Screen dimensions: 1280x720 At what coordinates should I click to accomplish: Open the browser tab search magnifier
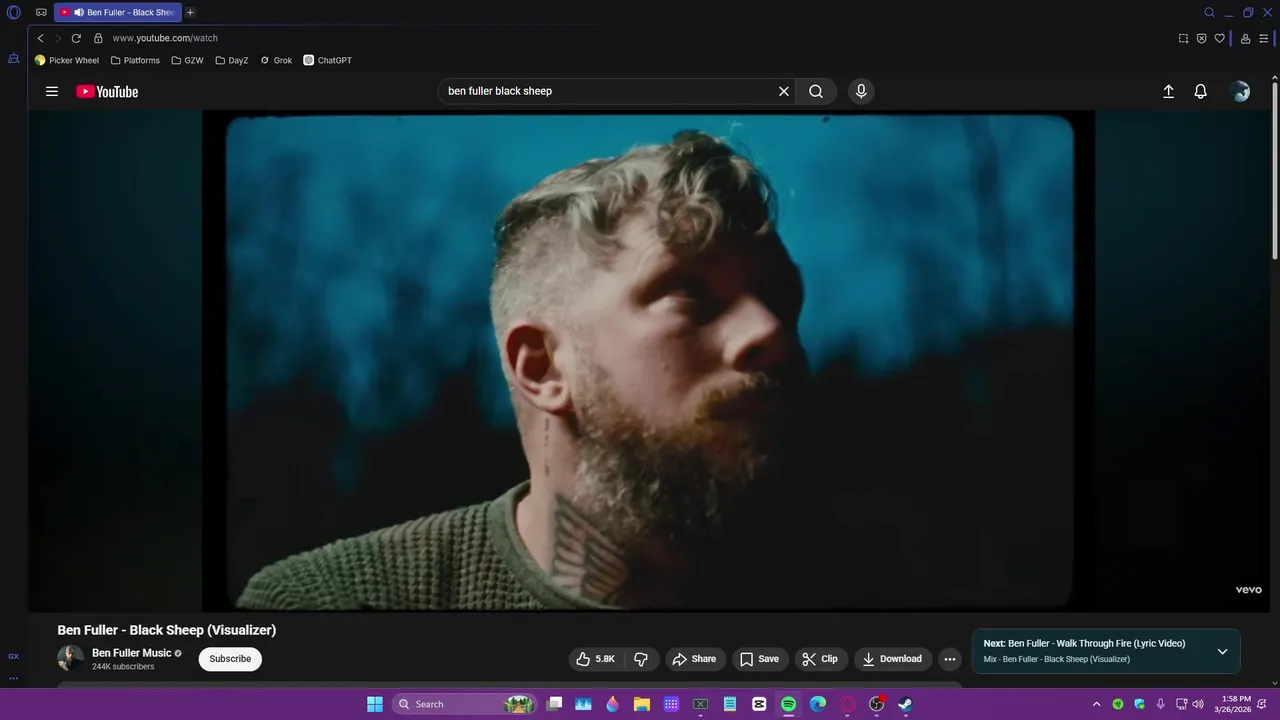coord(1209,13)
